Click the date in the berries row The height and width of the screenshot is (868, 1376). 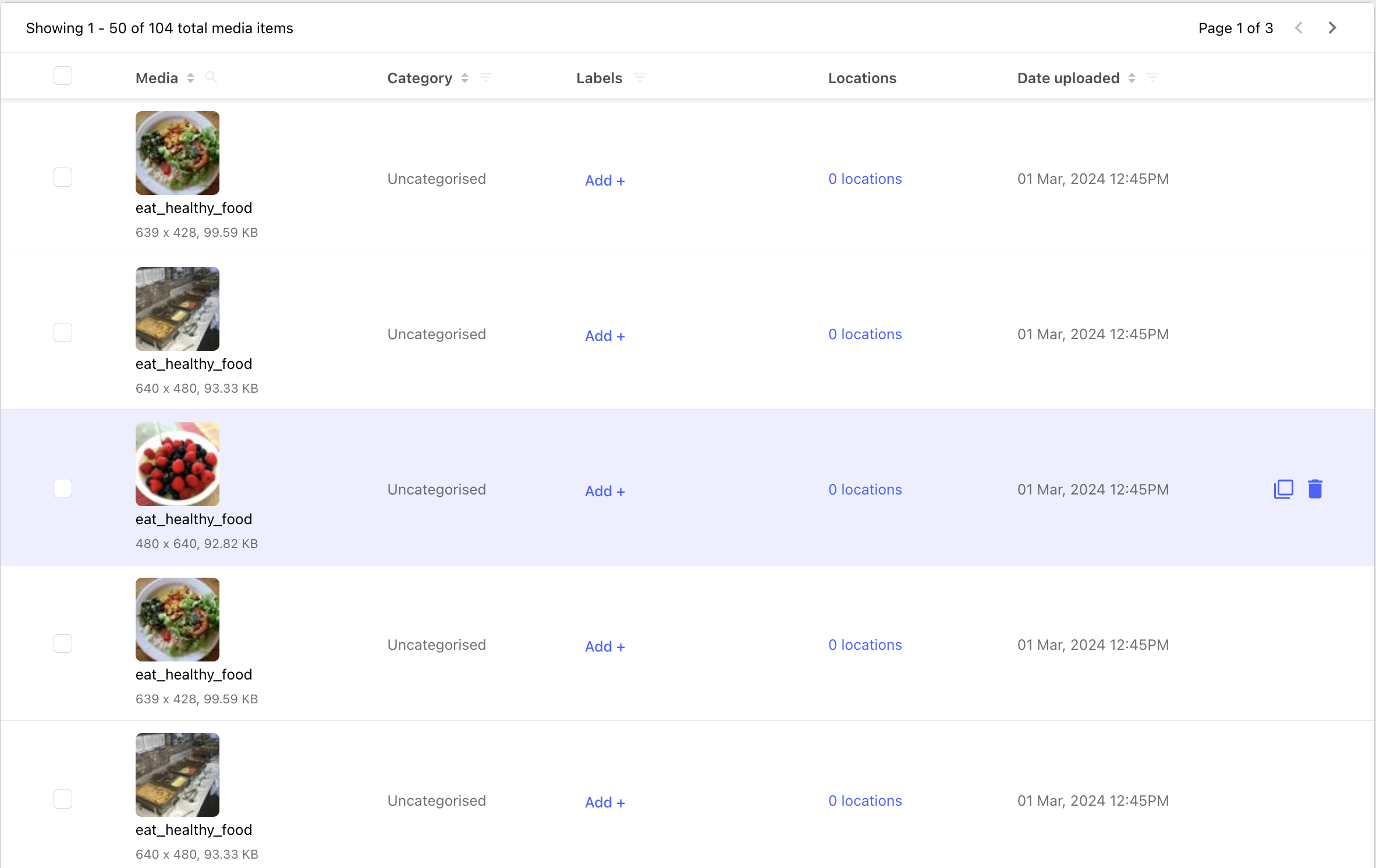pos(1093,489)
